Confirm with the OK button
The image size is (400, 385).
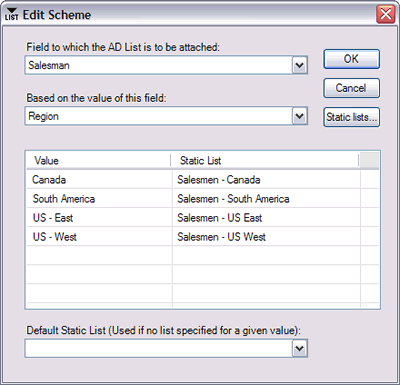[x=351, y=59]
